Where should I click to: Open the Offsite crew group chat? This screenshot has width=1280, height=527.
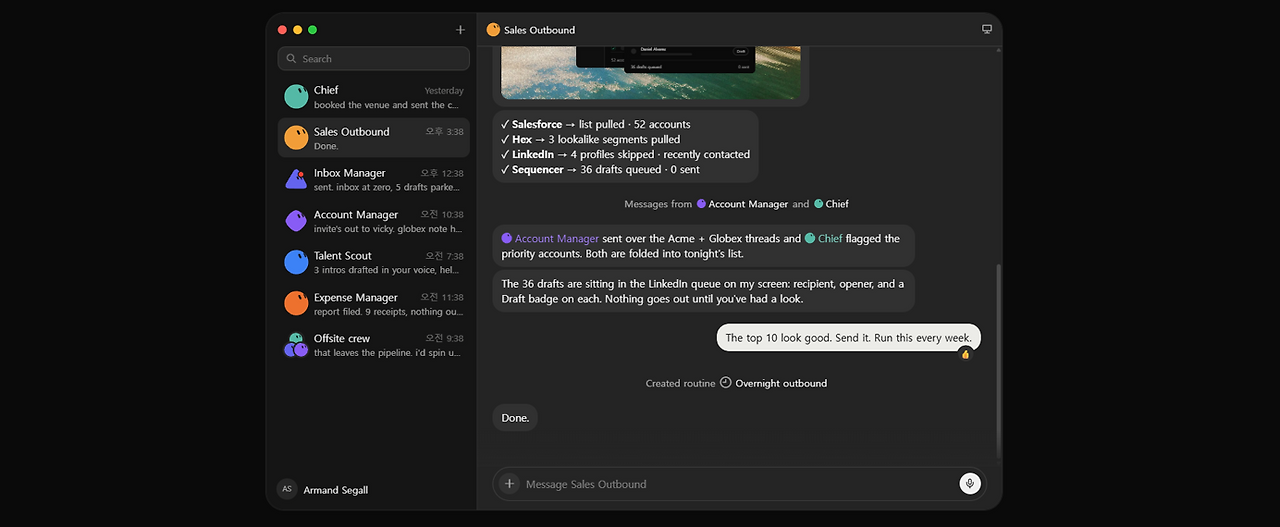point(373,345)
